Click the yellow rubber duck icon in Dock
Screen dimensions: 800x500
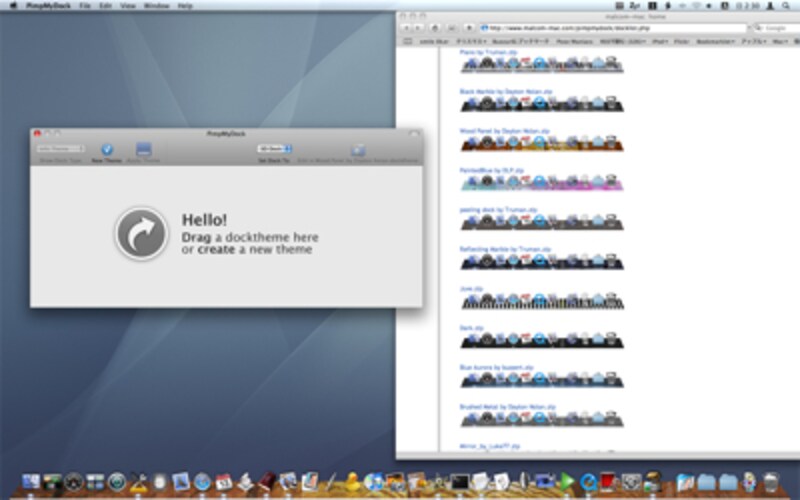pyautogui.click(x=352, y=481)
